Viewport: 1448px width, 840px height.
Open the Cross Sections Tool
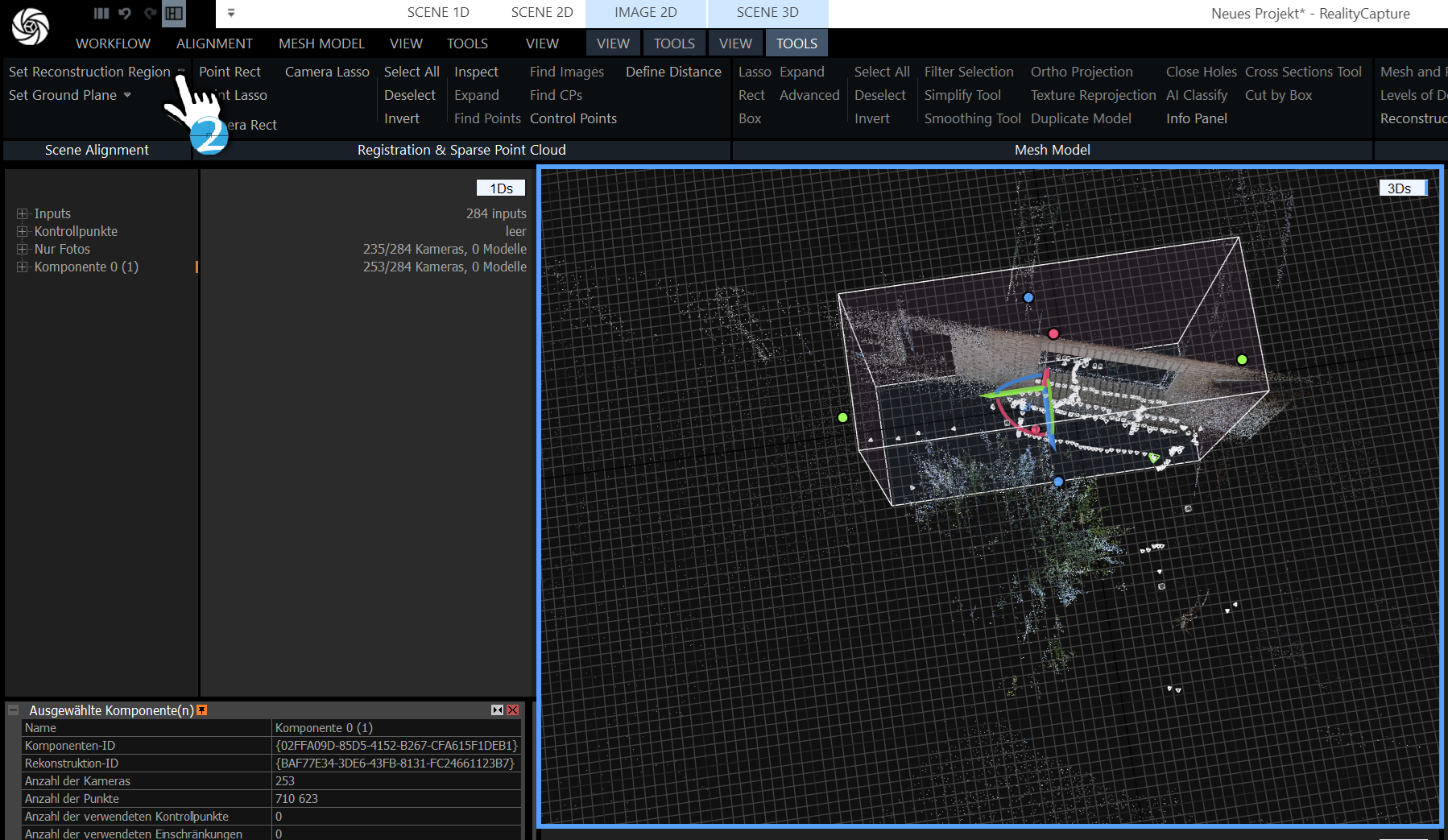tap(1303, 72)
